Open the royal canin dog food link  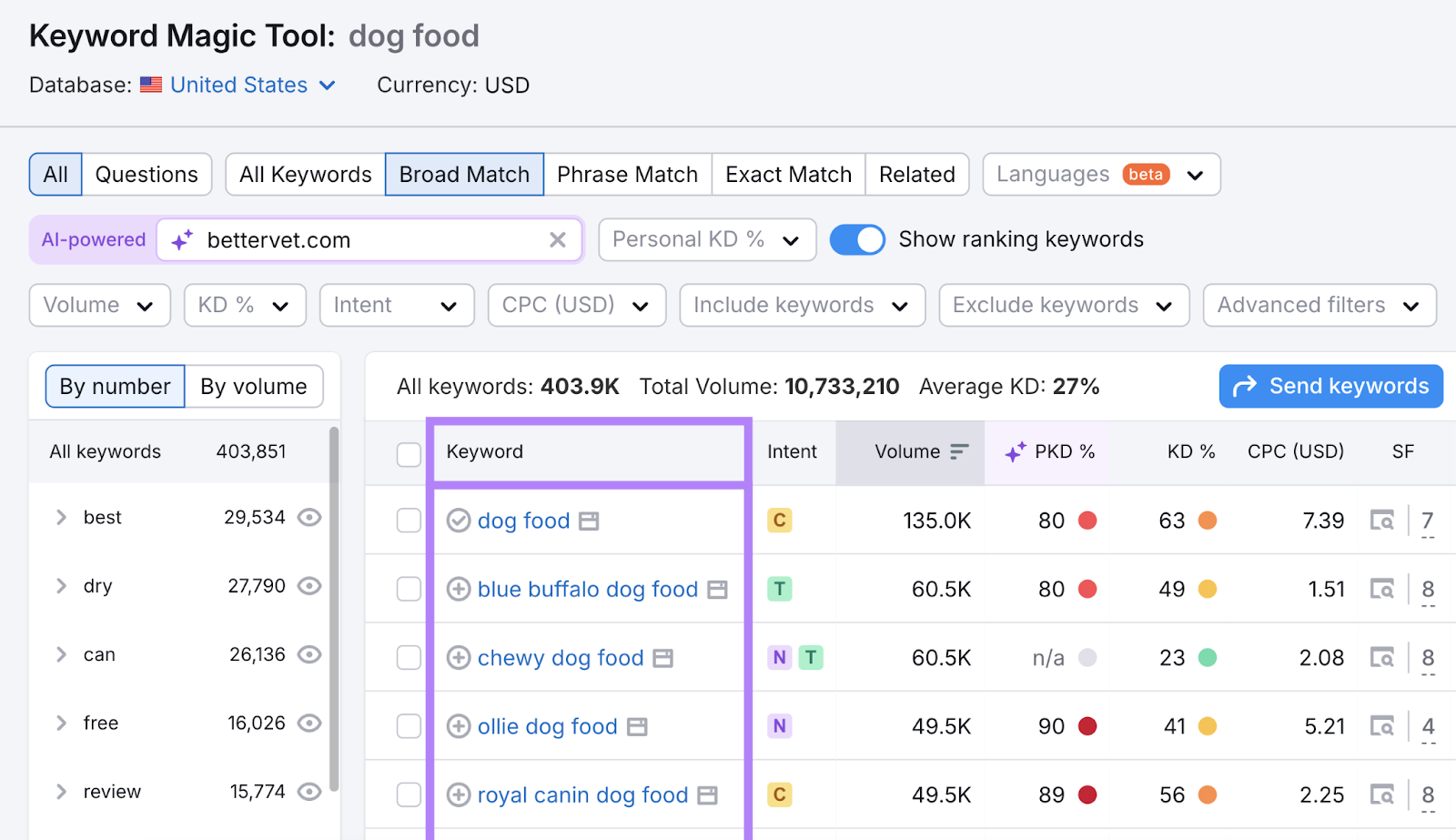[583, 794]
